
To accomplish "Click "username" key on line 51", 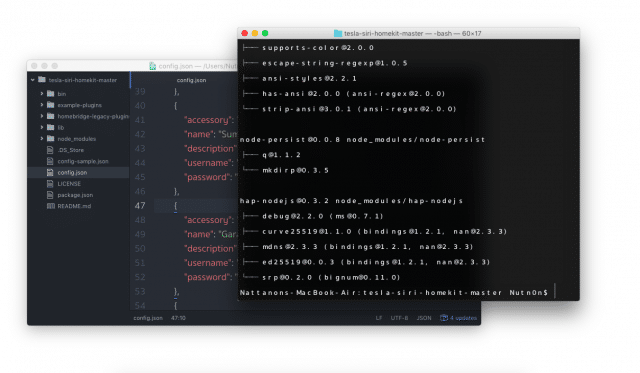I will [x=208, y=263].
